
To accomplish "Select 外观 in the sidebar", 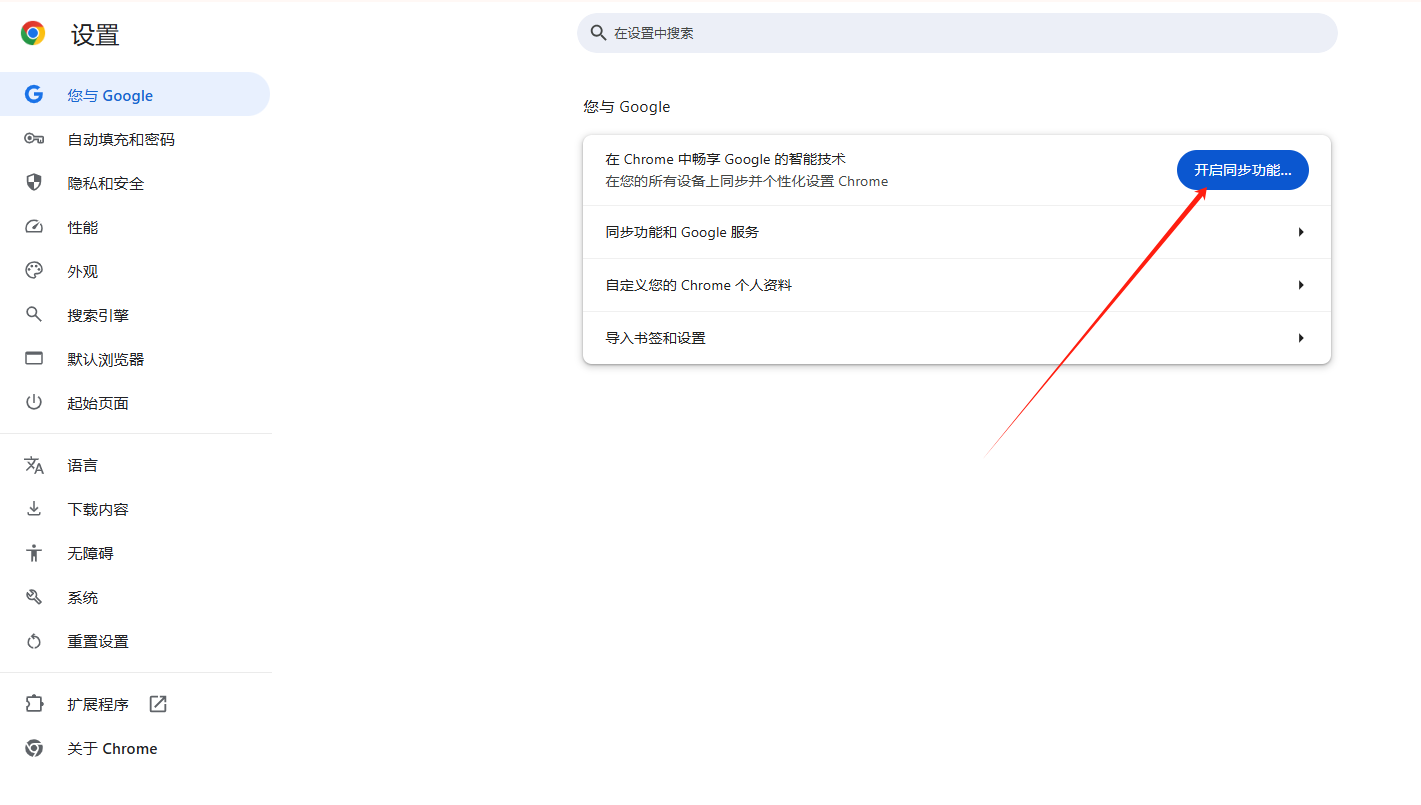I will pos(135,271).
